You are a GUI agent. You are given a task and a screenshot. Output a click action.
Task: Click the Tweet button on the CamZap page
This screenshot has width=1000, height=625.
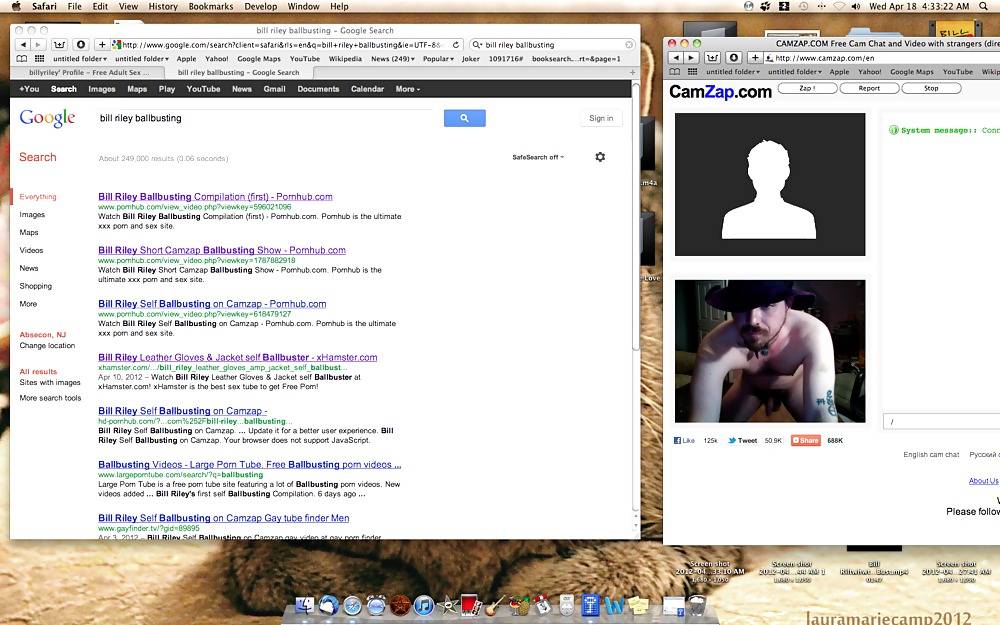742,440
